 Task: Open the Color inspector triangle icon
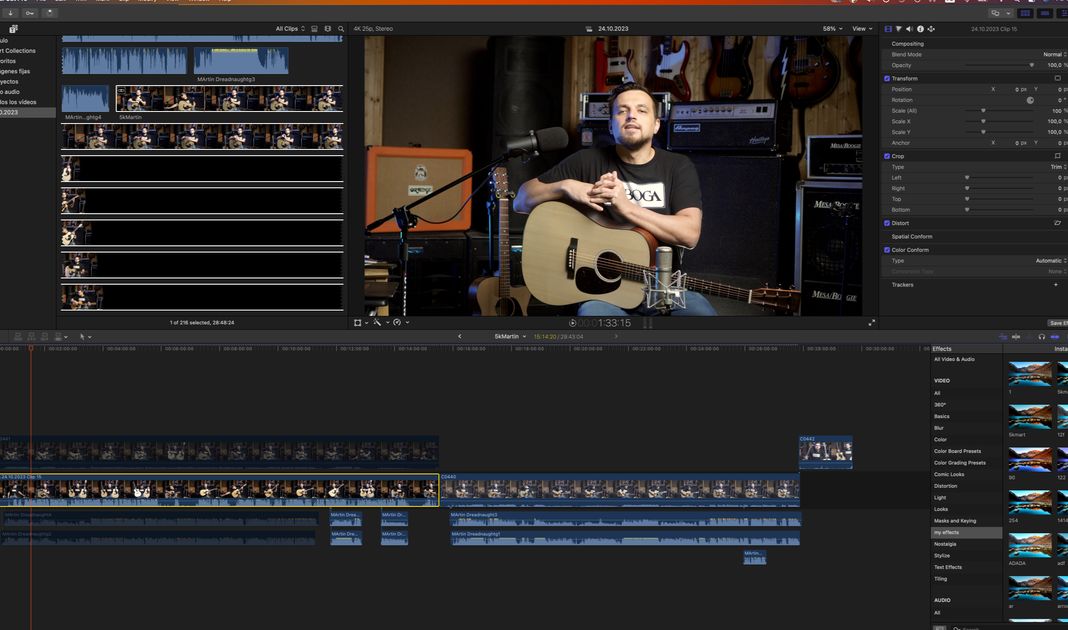coord(898,29)
